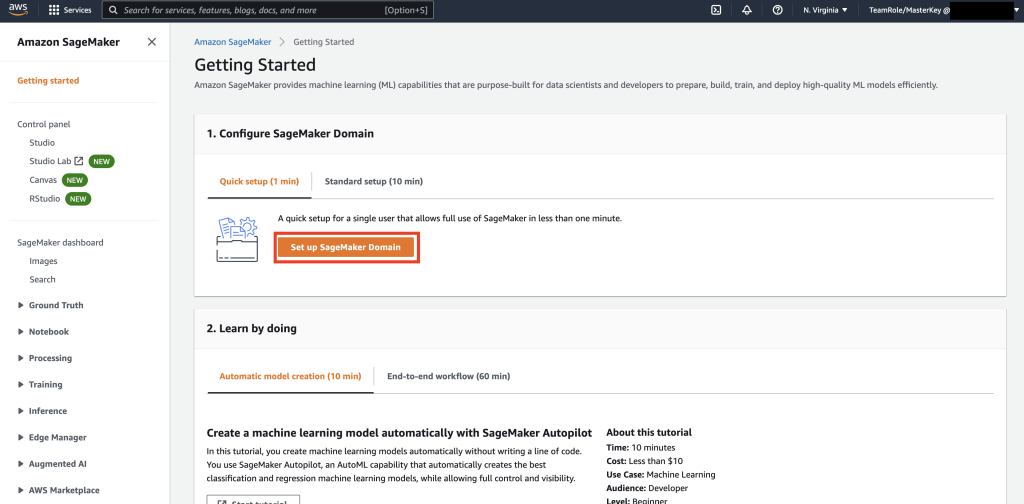Open the N. Virginia region dropdown
This screenshot has height=504, width=1024.
click(825, 10)
